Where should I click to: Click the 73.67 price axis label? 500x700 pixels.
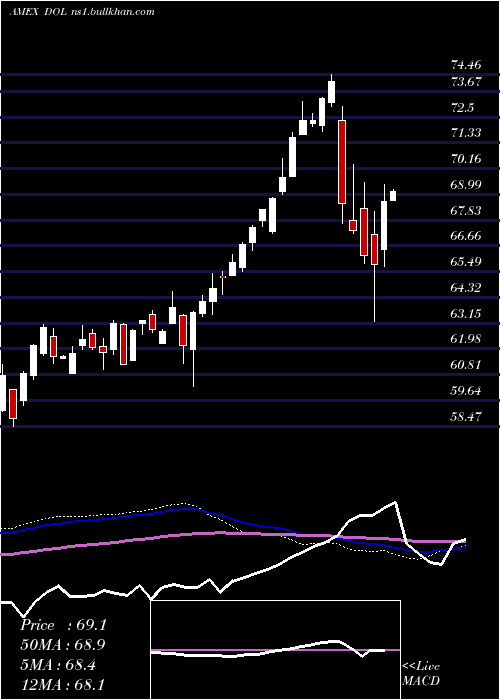tap(466, 82)
